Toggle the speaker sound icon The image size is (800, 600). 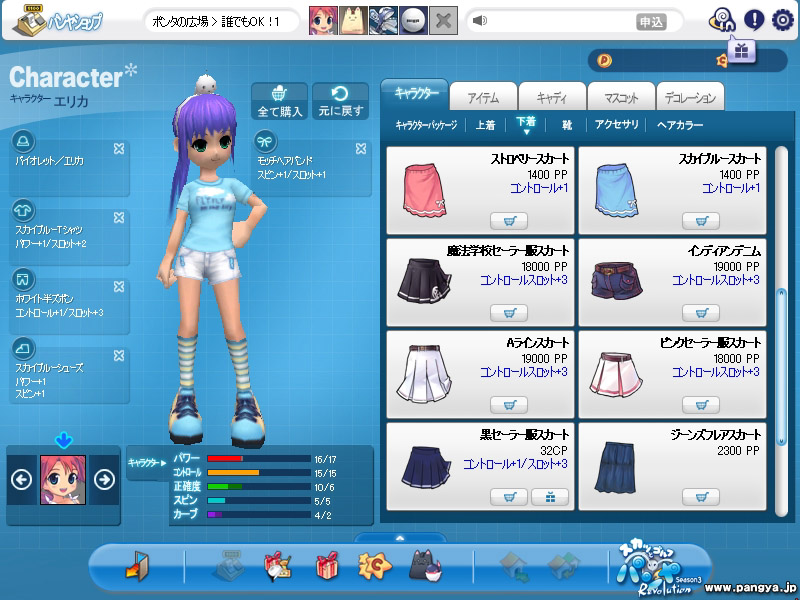tap(480, 20)
